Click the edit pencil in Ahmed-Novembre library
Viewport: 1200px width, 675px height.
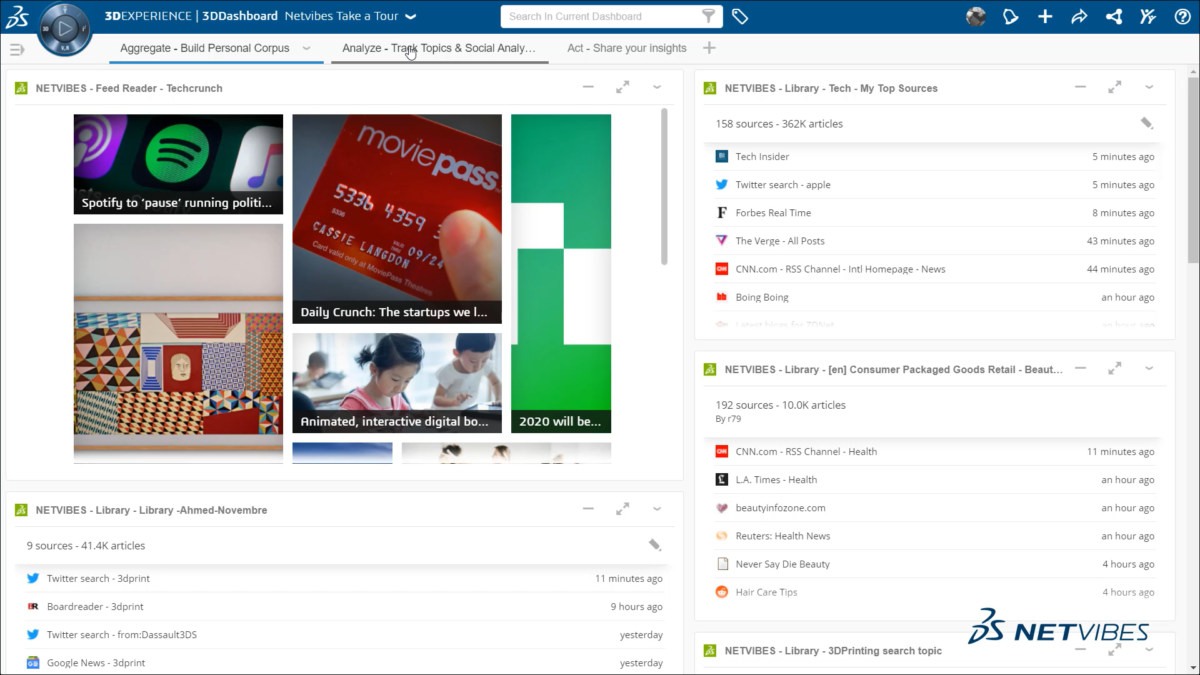coord(655,545)
